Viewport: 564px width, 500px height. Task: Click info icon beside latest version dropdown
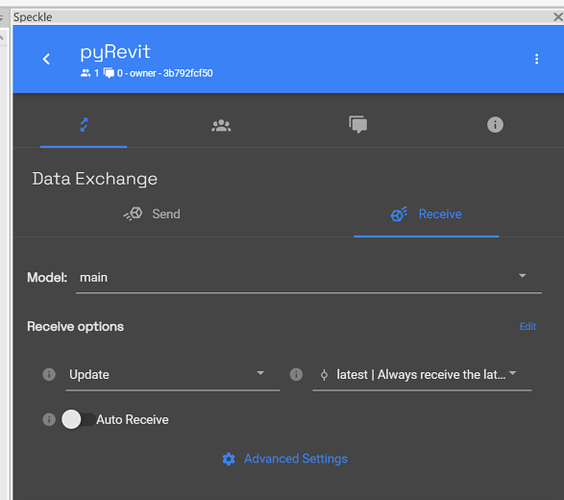[296, 374]
